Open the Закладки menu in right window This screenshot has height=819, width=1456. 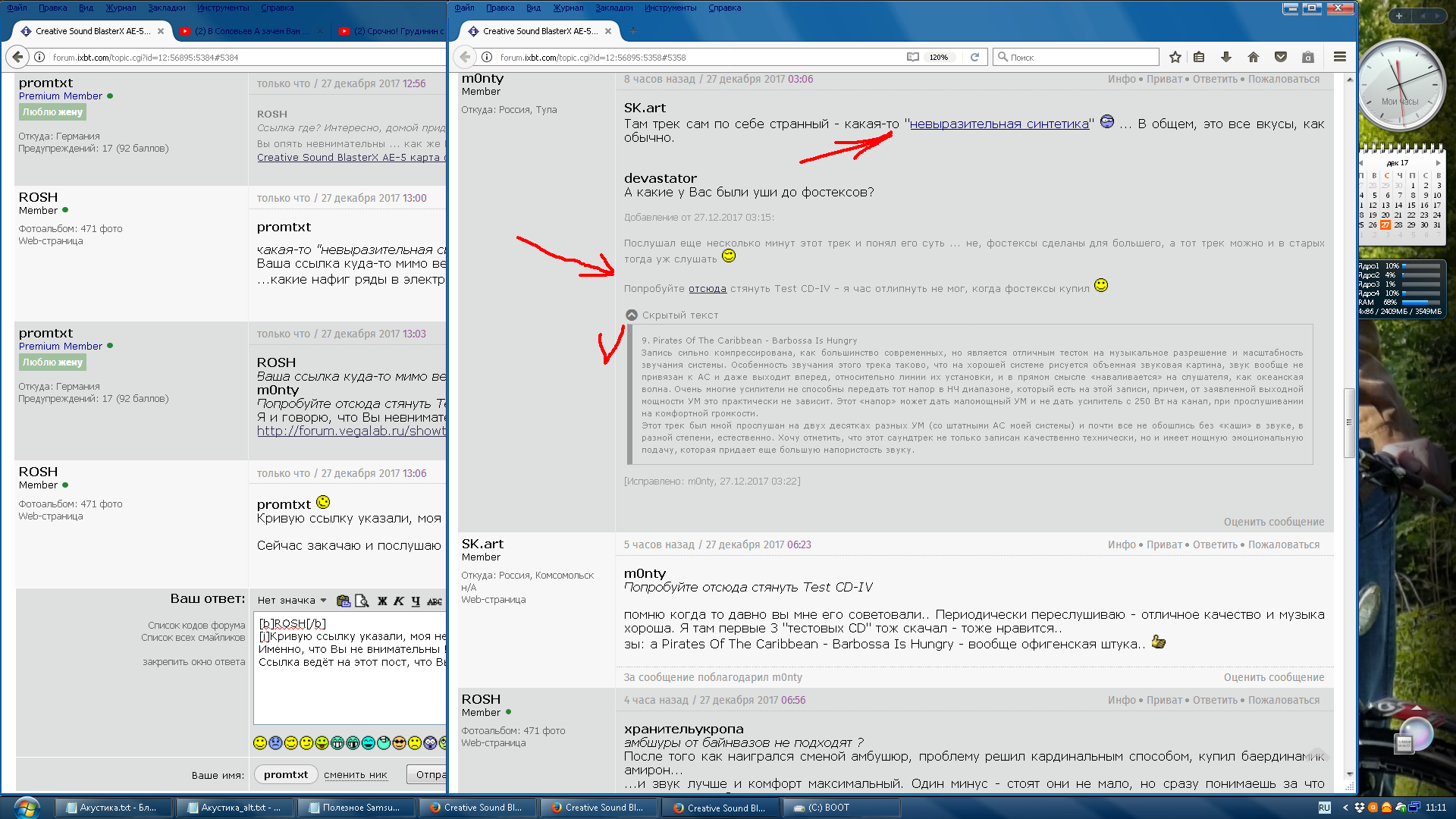click(x=613, y=8)
